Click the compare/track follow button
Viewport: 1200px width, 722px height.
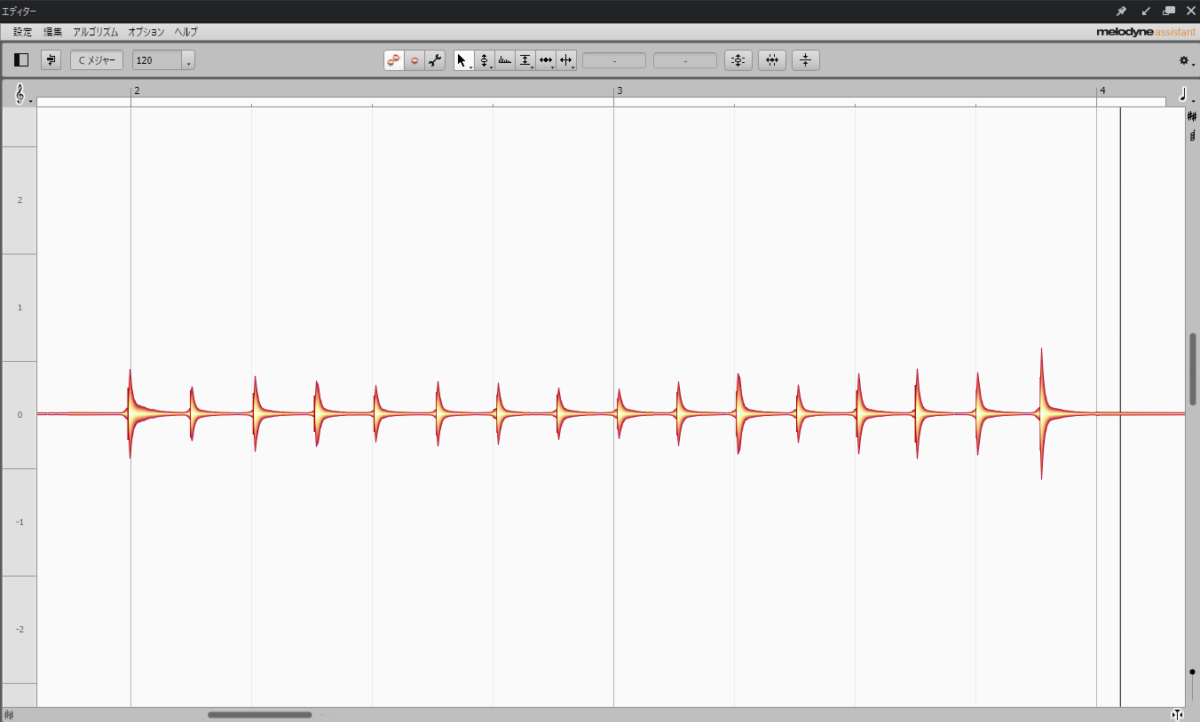click(x=51, y=60)
